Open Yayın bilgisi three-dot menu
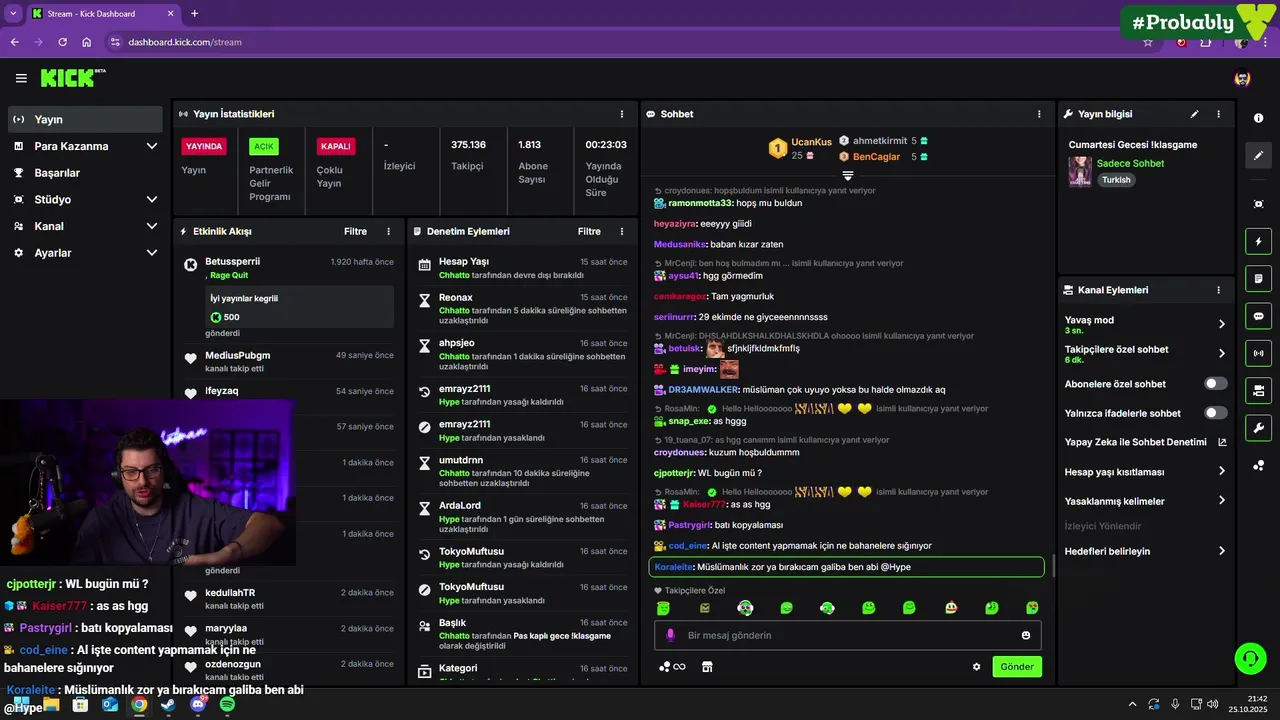Viewport: 1280px width, 720px height. point(1218,114)
